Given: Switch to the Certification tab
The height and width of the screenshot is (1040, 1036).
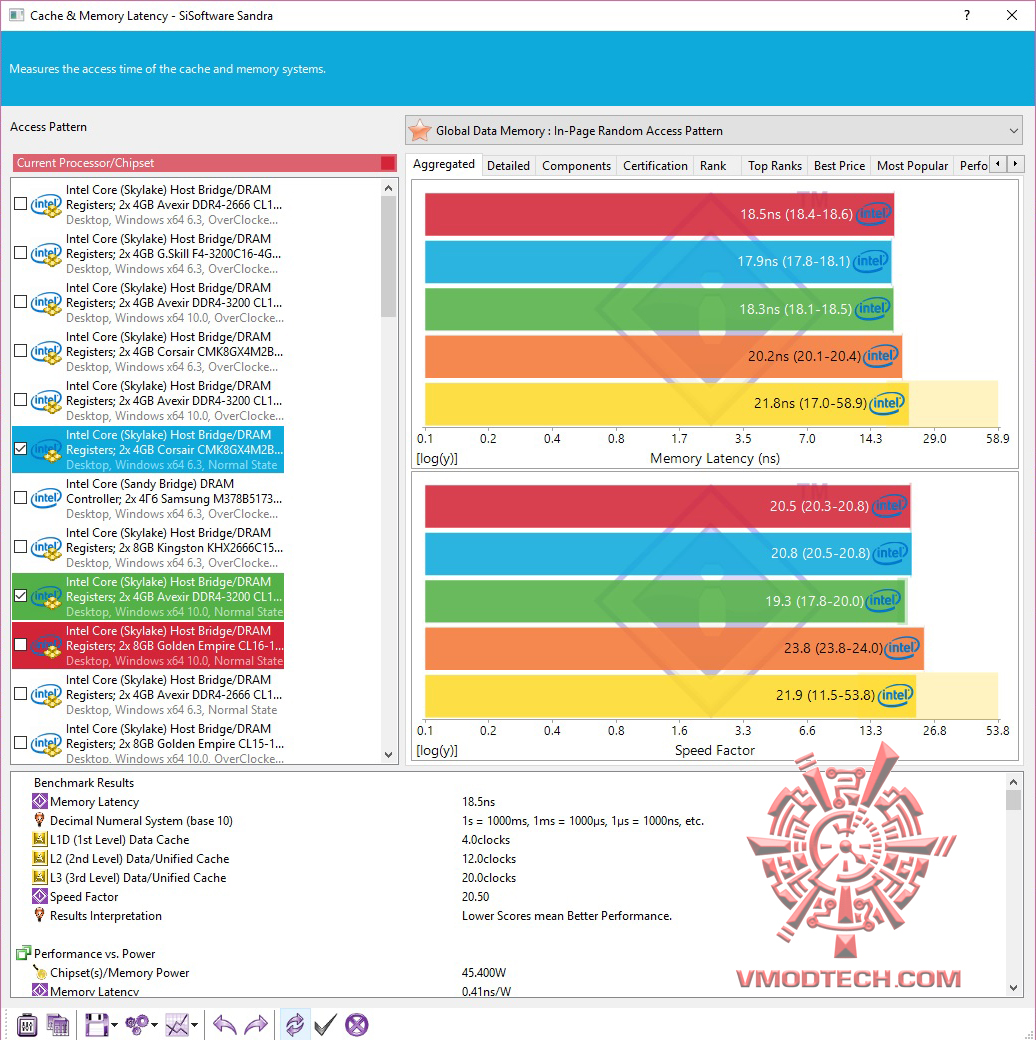Looking at the screenshot, I should coord(655,165).
